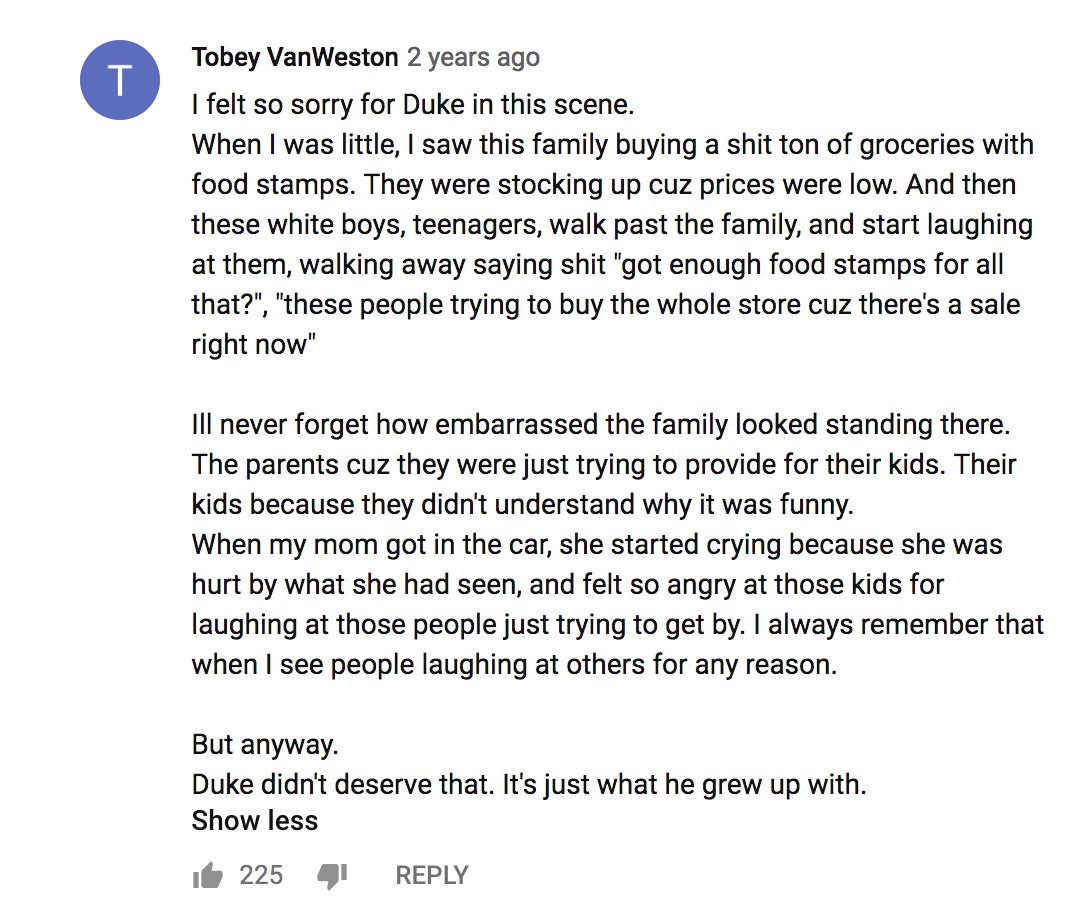1070x908 pixels.
Task: Click the 225 like count number
Action: [x=261, y=875]
